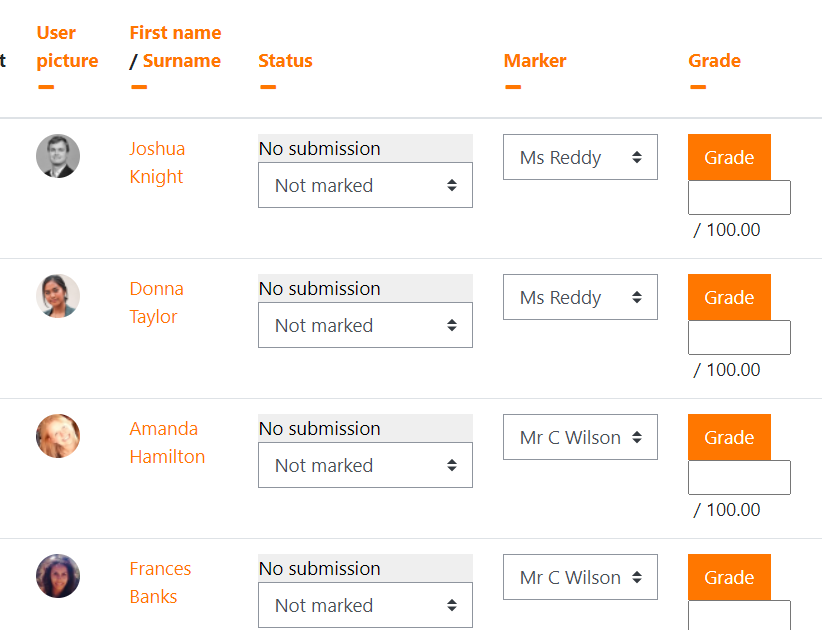Open Amanda Hamilton's profile picture
Image resolution: width=822 pixels, height=630 pixels.
(x=58, y=436)
